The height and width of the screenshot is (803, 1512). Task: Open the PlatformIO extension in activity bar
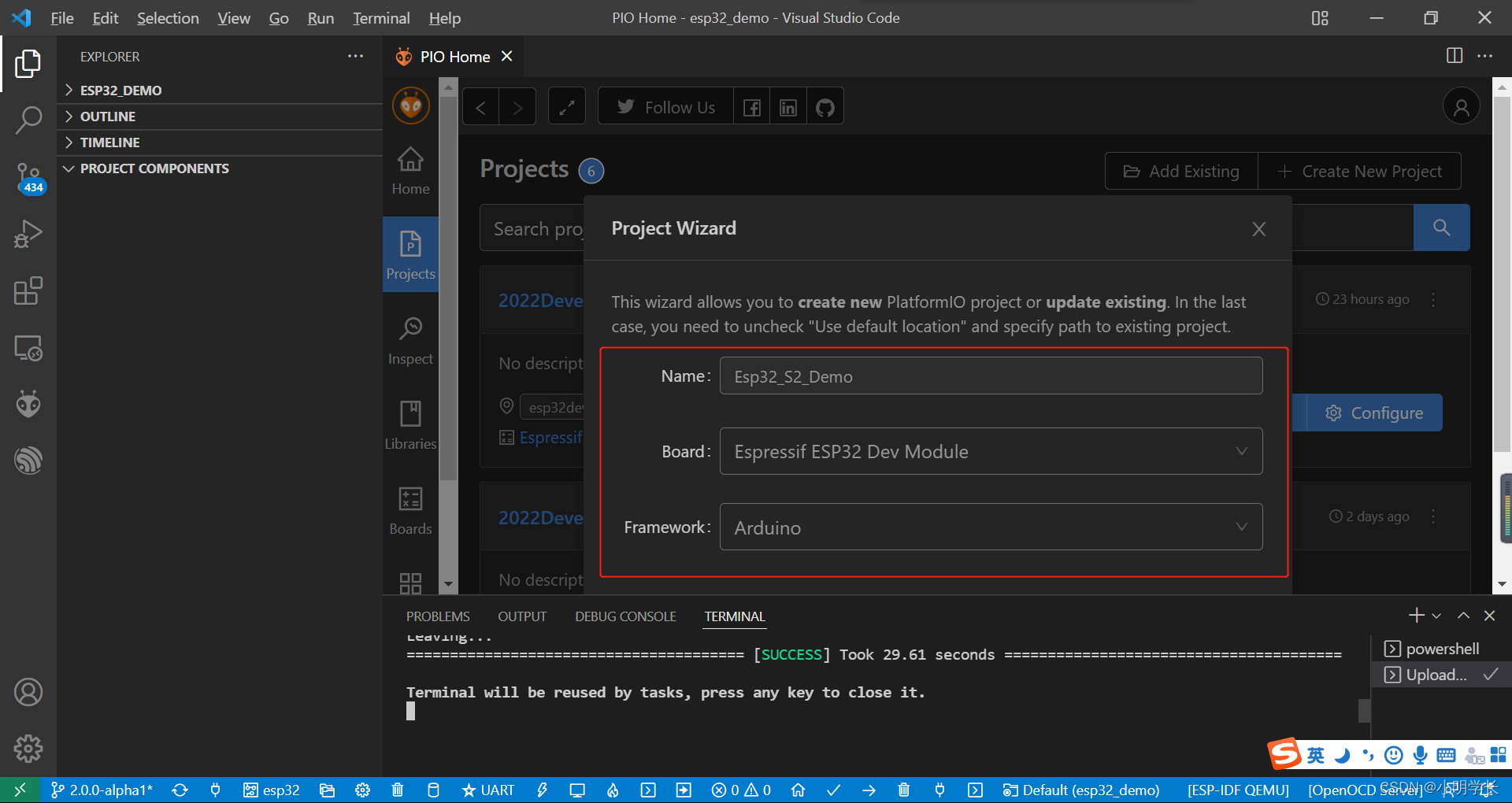click(x=28, y=403)
